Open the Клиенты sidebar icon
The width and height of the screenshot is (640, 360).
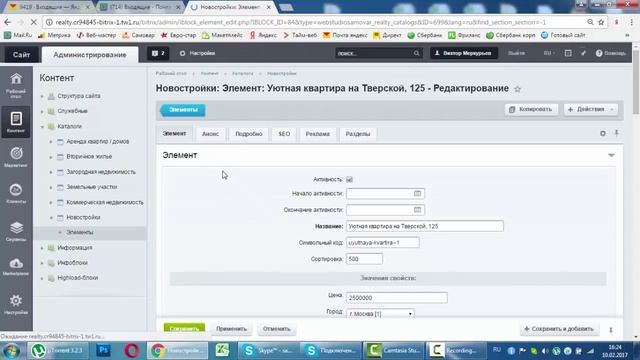(x=16, y=193)
